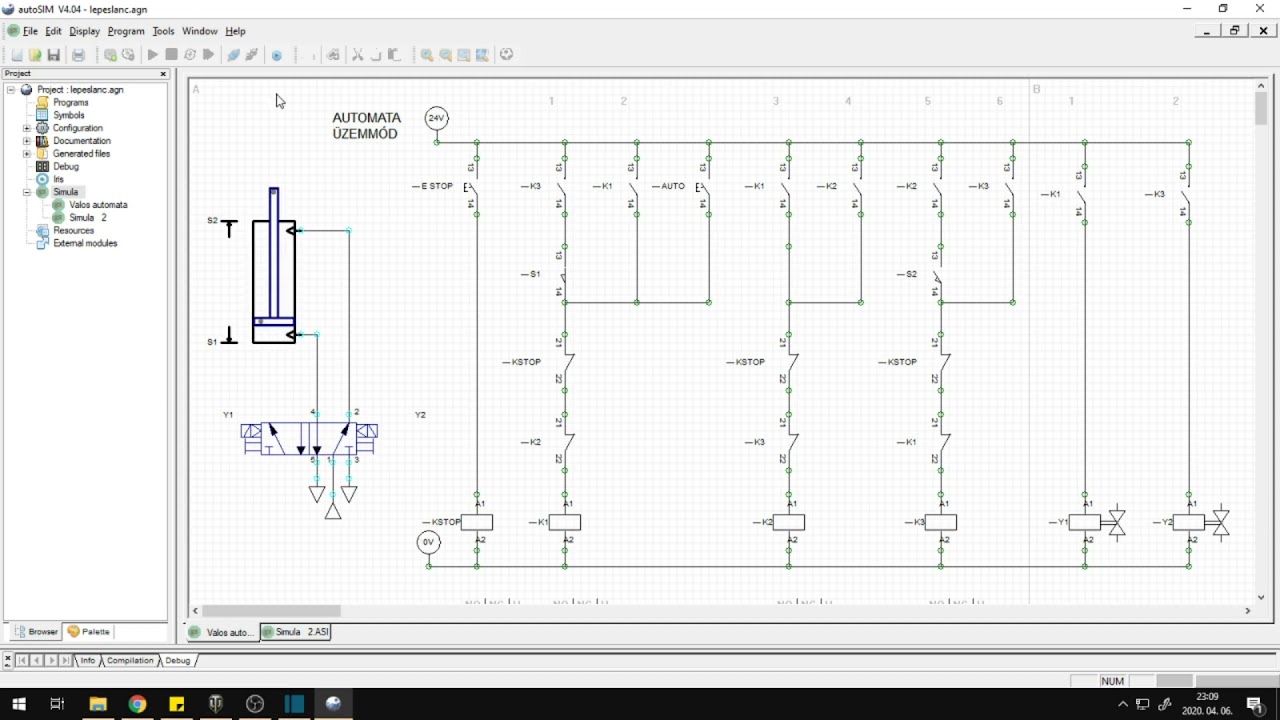Switch to the Browser tab
Viewport: 1280px width, 720px height.
coord(36,632)
